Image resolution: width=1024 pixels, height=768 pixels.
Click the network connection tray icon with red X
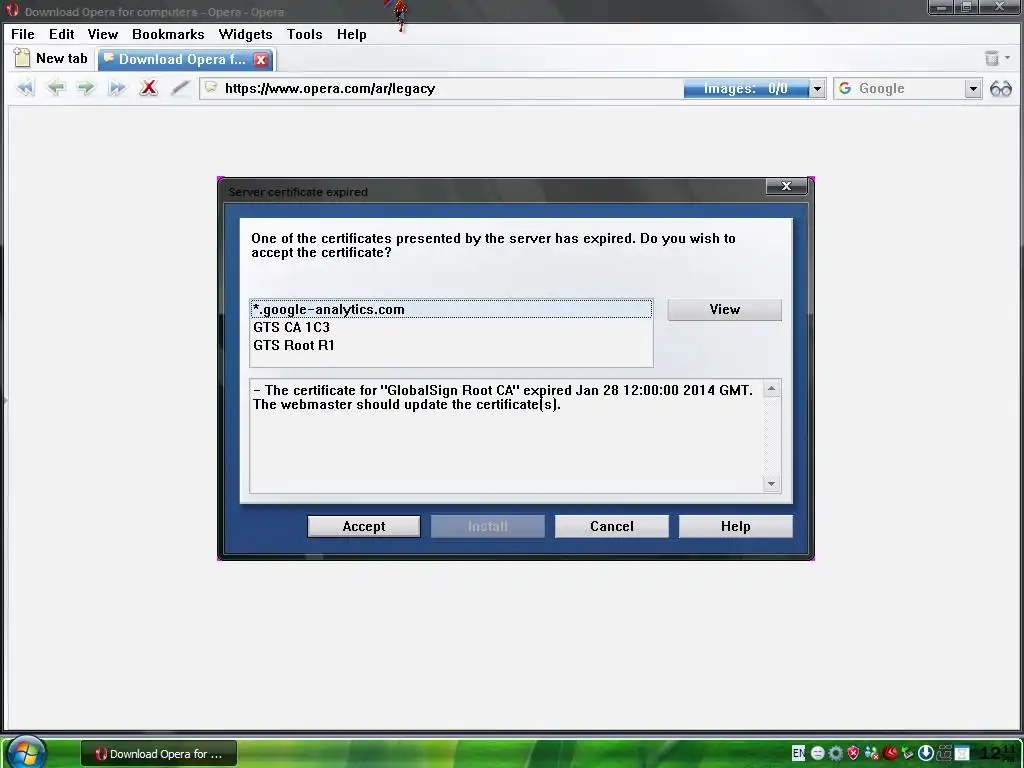pyautogui.click(x=872, y=753)
